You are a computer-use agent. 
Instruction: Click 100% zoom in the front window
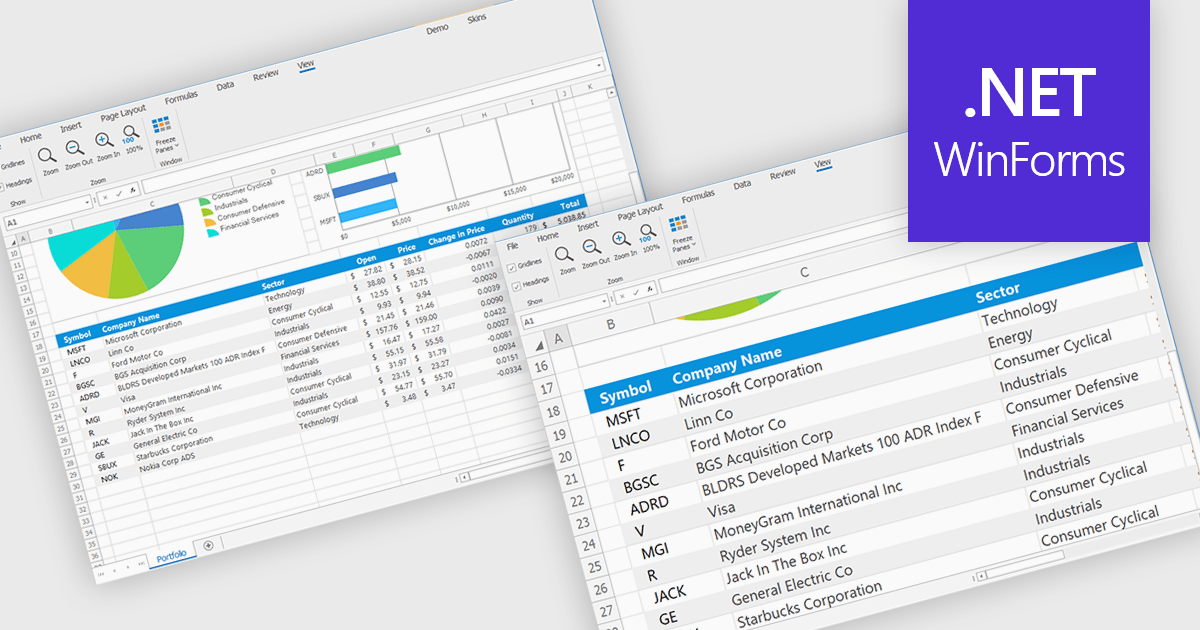click(x=646, y=233)
